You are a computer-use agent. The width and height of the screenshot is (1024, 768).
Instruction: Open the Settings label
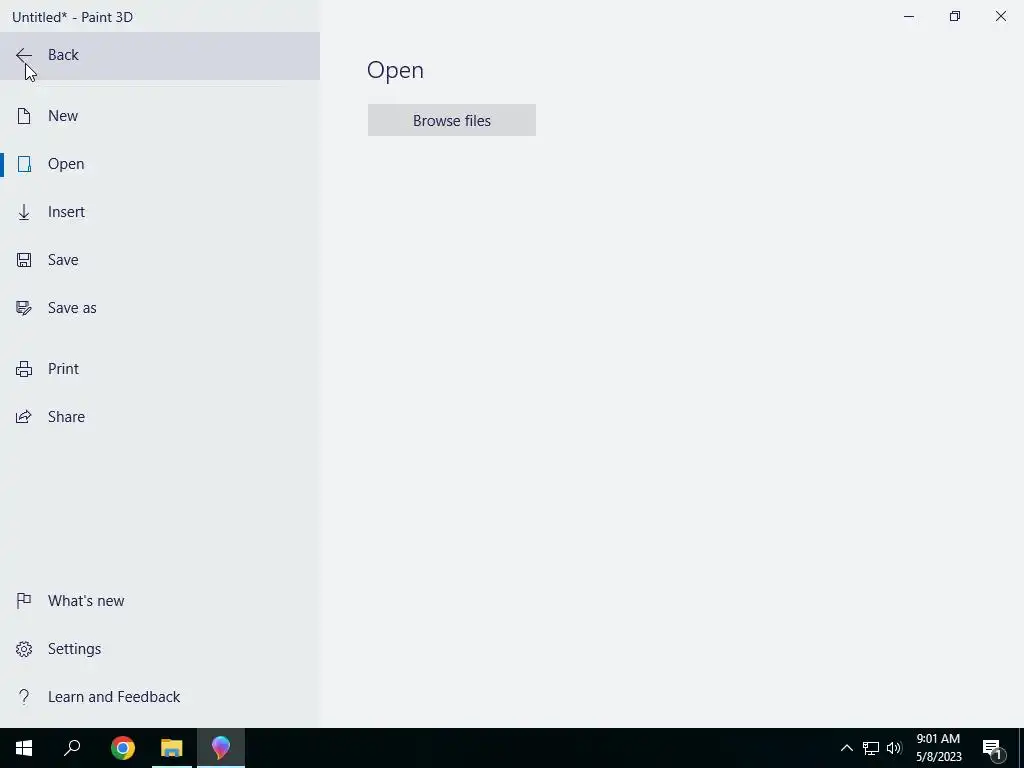pyautogui.click(x=74, y=649)
